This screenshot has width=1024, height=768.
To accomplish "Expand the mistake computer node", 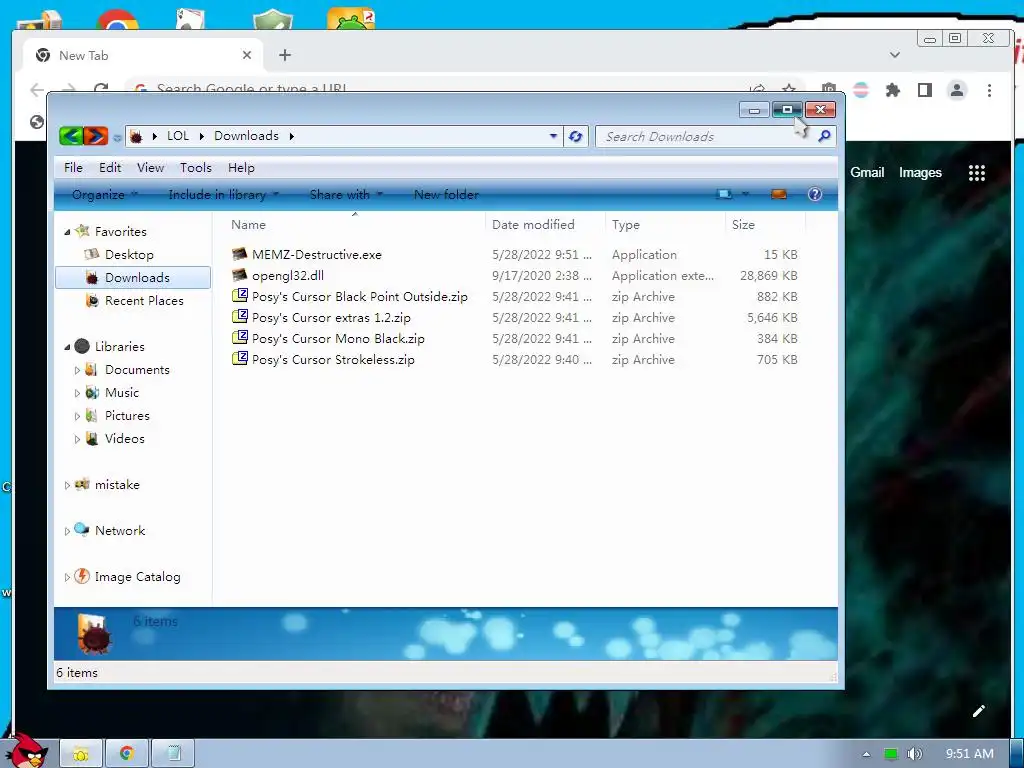I will [67, 485].
